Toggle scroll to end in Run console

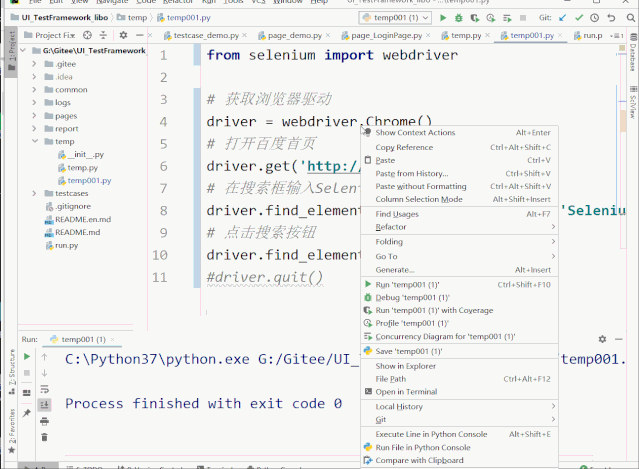[x=44, y=405]
